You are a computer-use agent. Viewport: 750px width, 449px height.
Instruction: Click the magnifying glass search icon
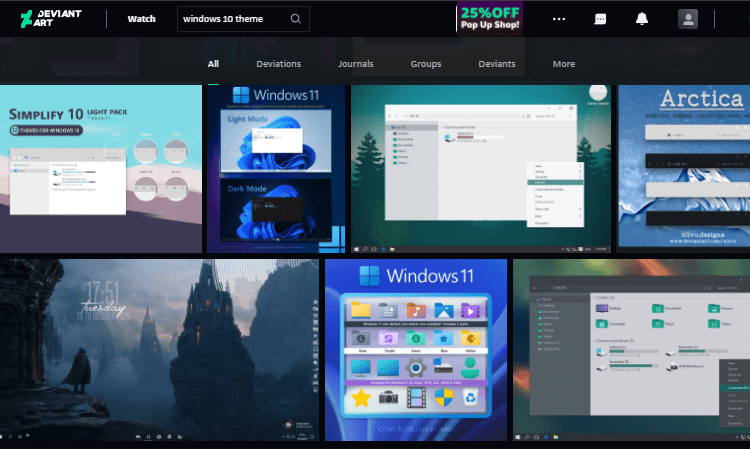296,19
